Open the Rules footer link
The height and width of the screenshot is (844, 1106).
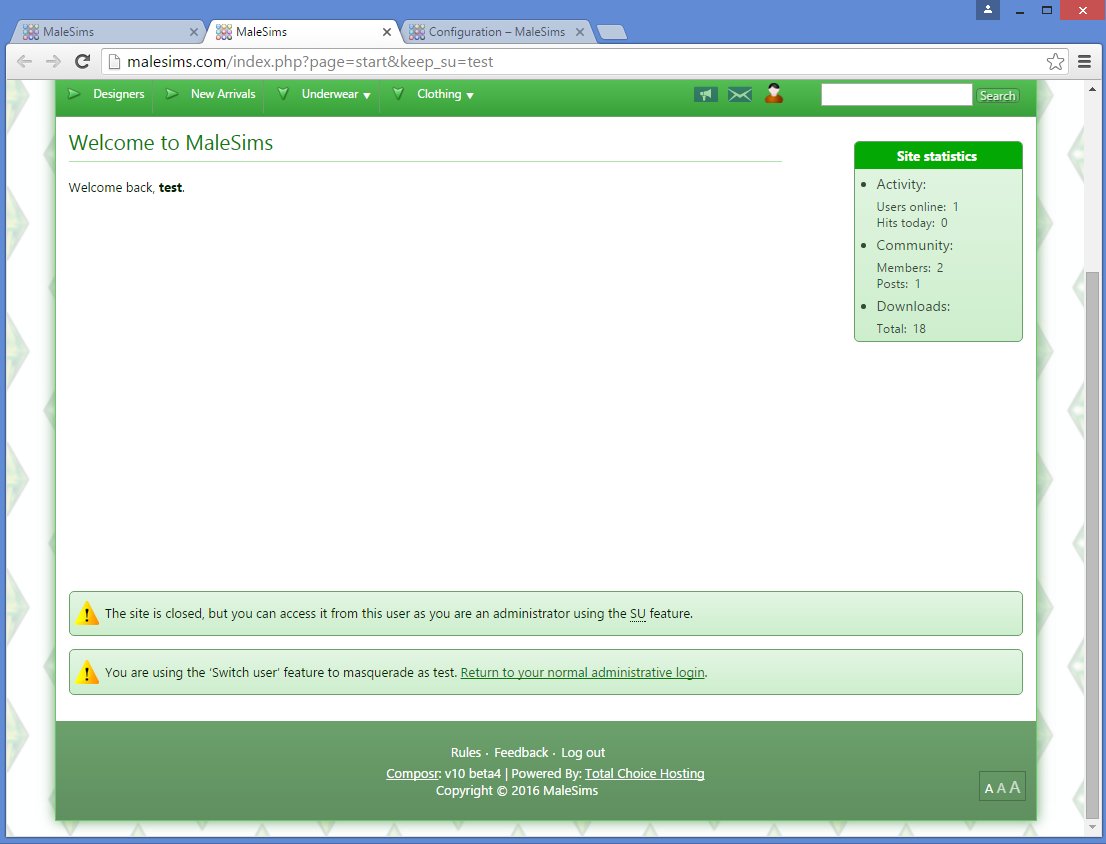click(x=466, y=752)
